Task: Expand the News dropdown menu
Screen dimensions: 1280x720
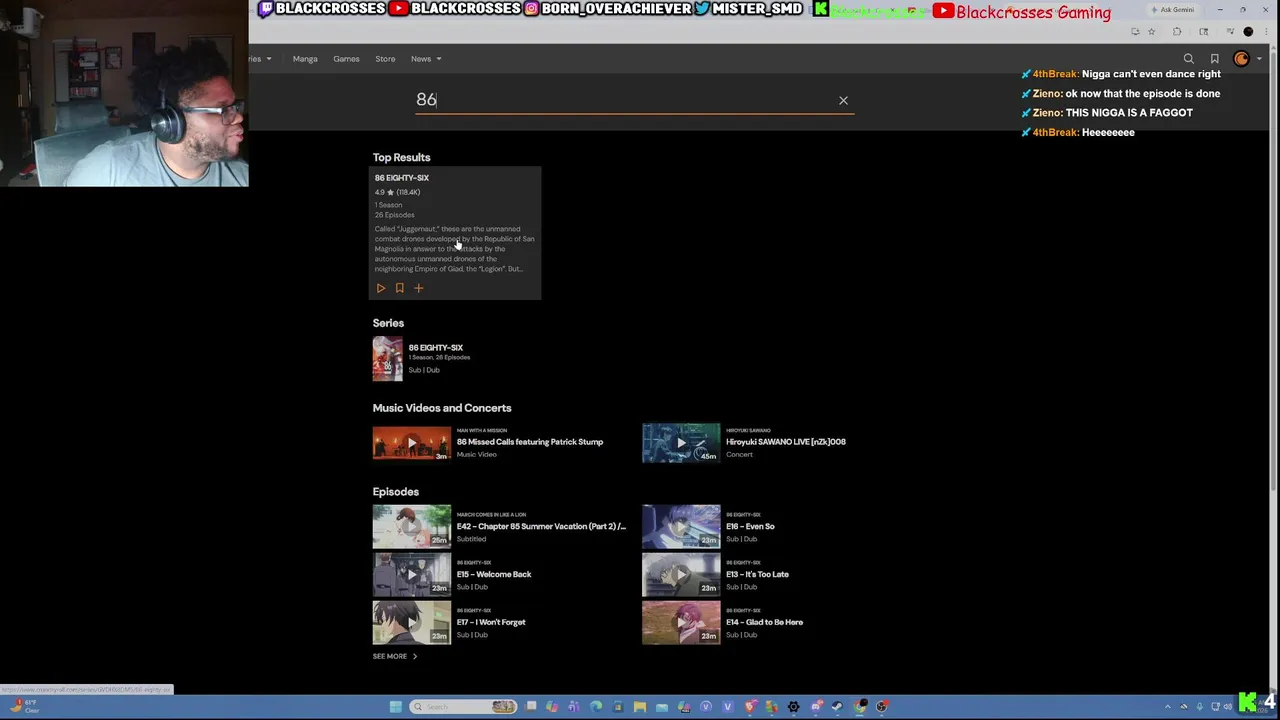Action: (426, 59)
